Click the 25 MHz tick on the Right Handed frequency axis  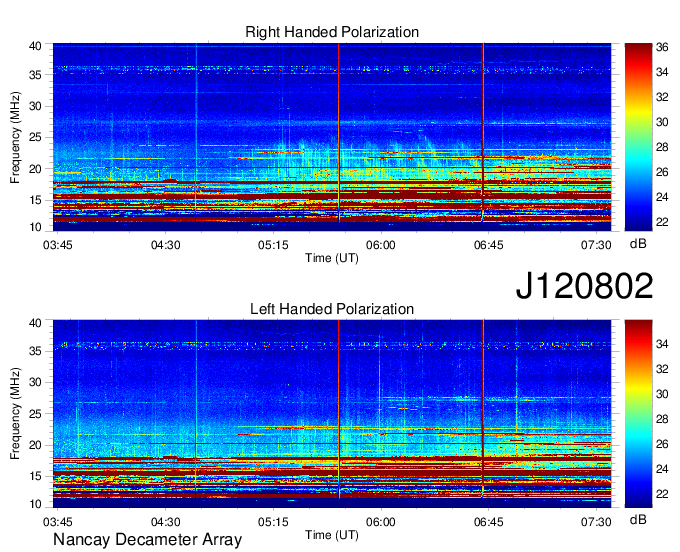pyautogui.click(x=35, y=138)
